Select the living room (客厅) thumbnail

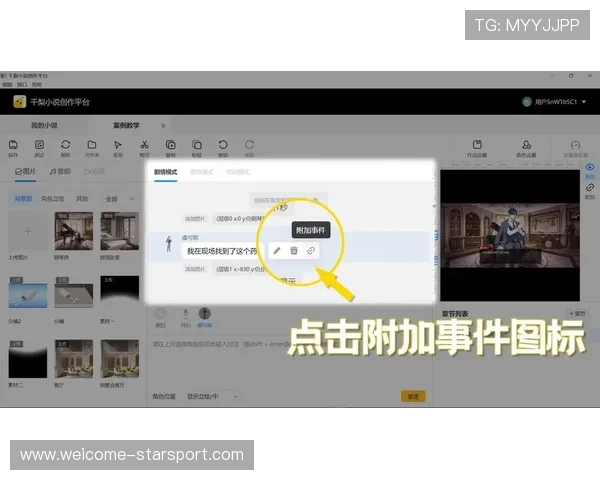(x=74, y=359)
